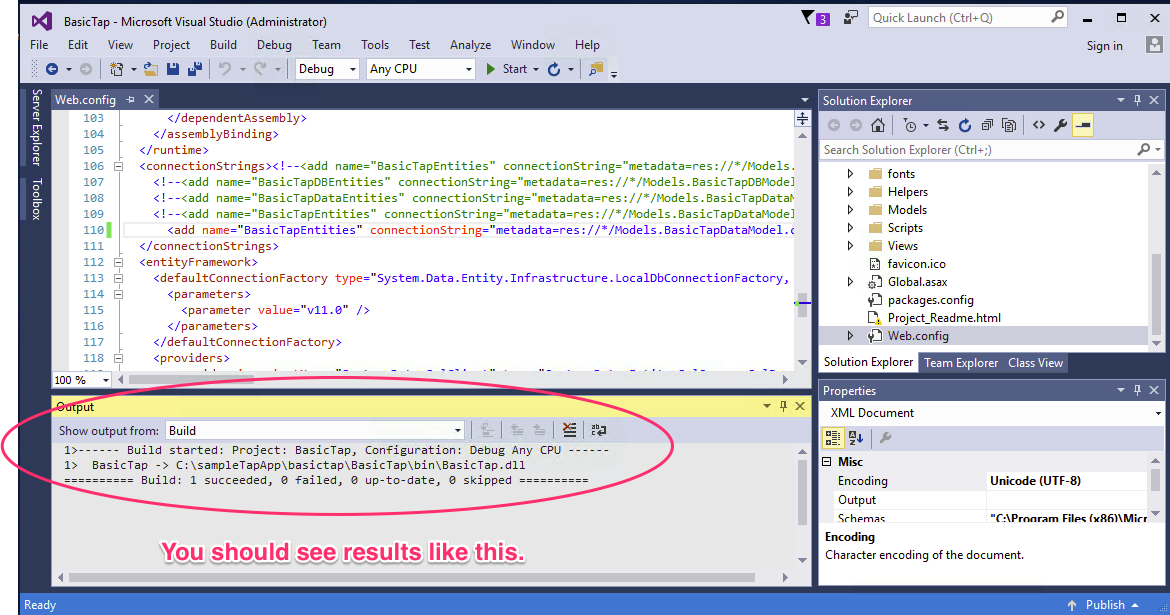
Task: Click the Solution Explorer Home icon
Action: tap(878, 125)
